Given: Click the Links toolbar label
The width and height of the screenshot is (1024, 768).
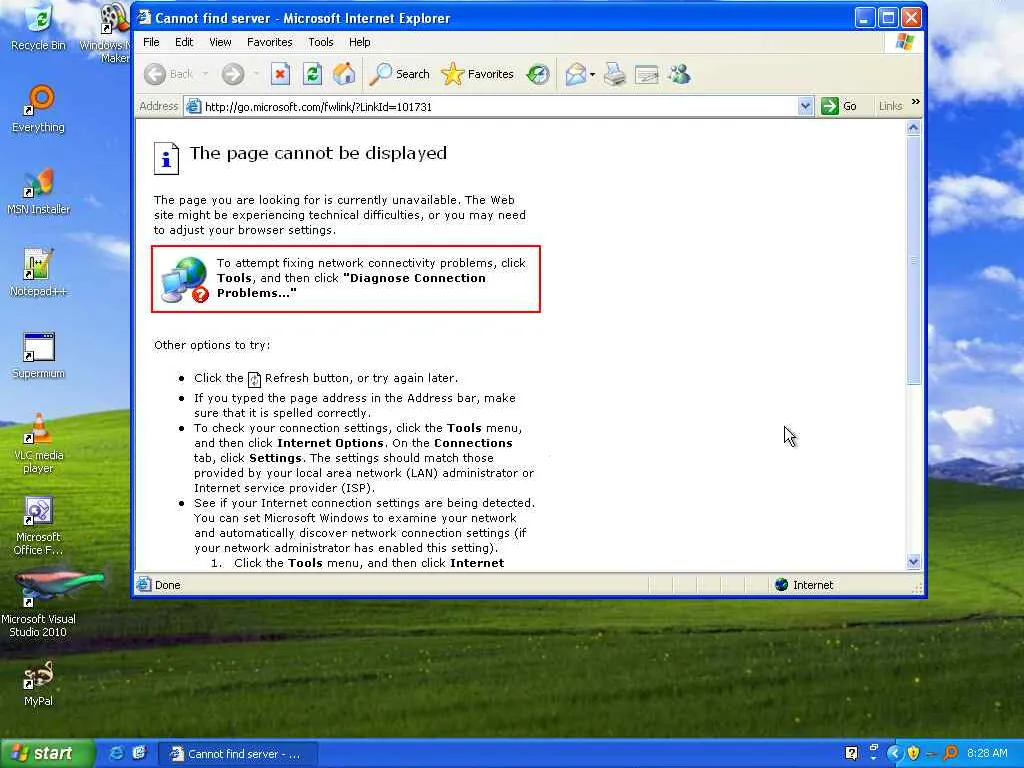Looking at the screenshot, I should pos(890,106).
